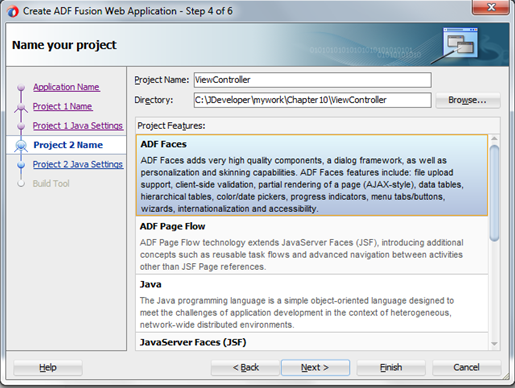515x388 pixels.
Task: Open Help for this wizard
Action: [48, 367]
